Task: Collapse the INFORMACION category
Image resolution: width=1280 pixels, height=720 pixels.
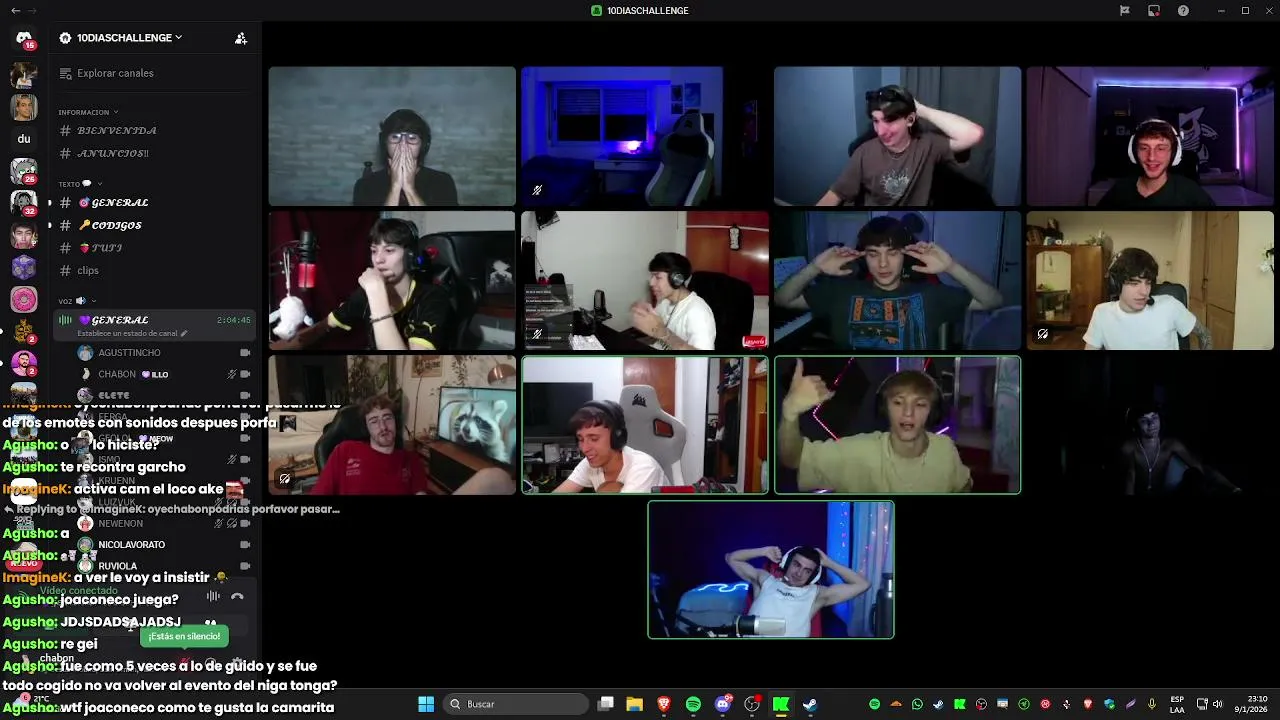Action: 88,112
